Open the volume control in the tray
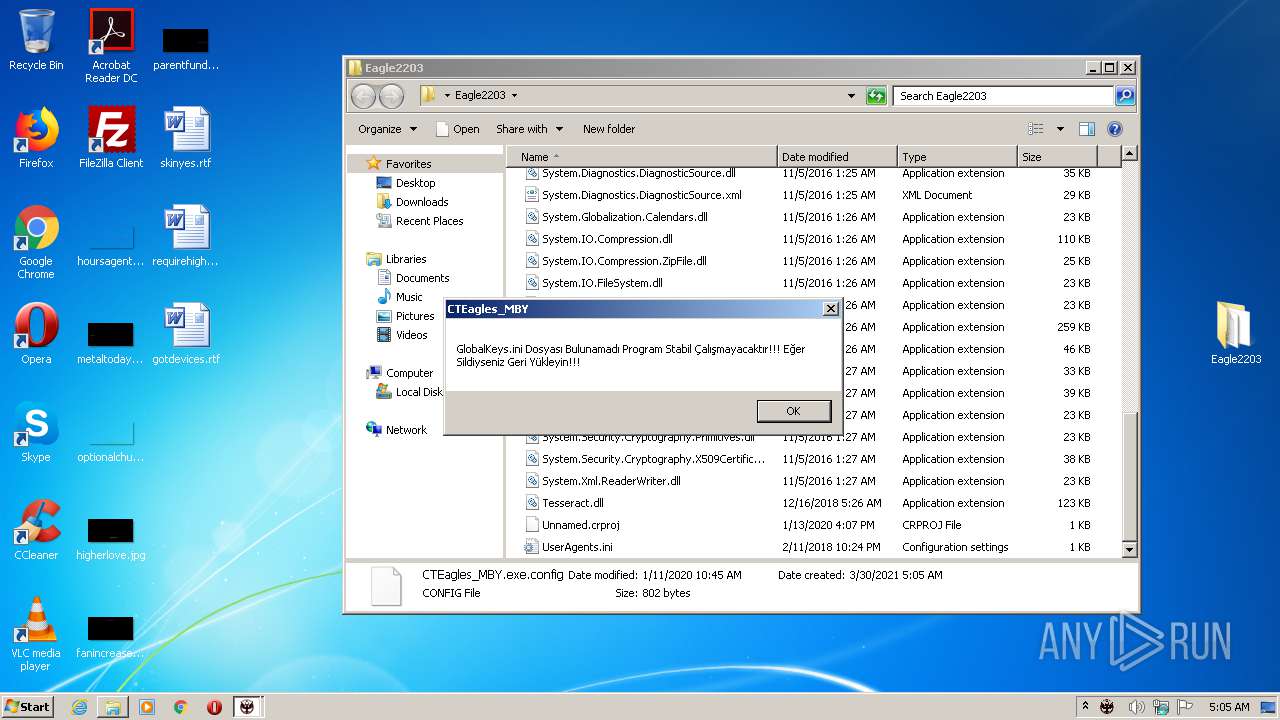This screenshot has width=1280, height=720. [x=1138, y=707]
